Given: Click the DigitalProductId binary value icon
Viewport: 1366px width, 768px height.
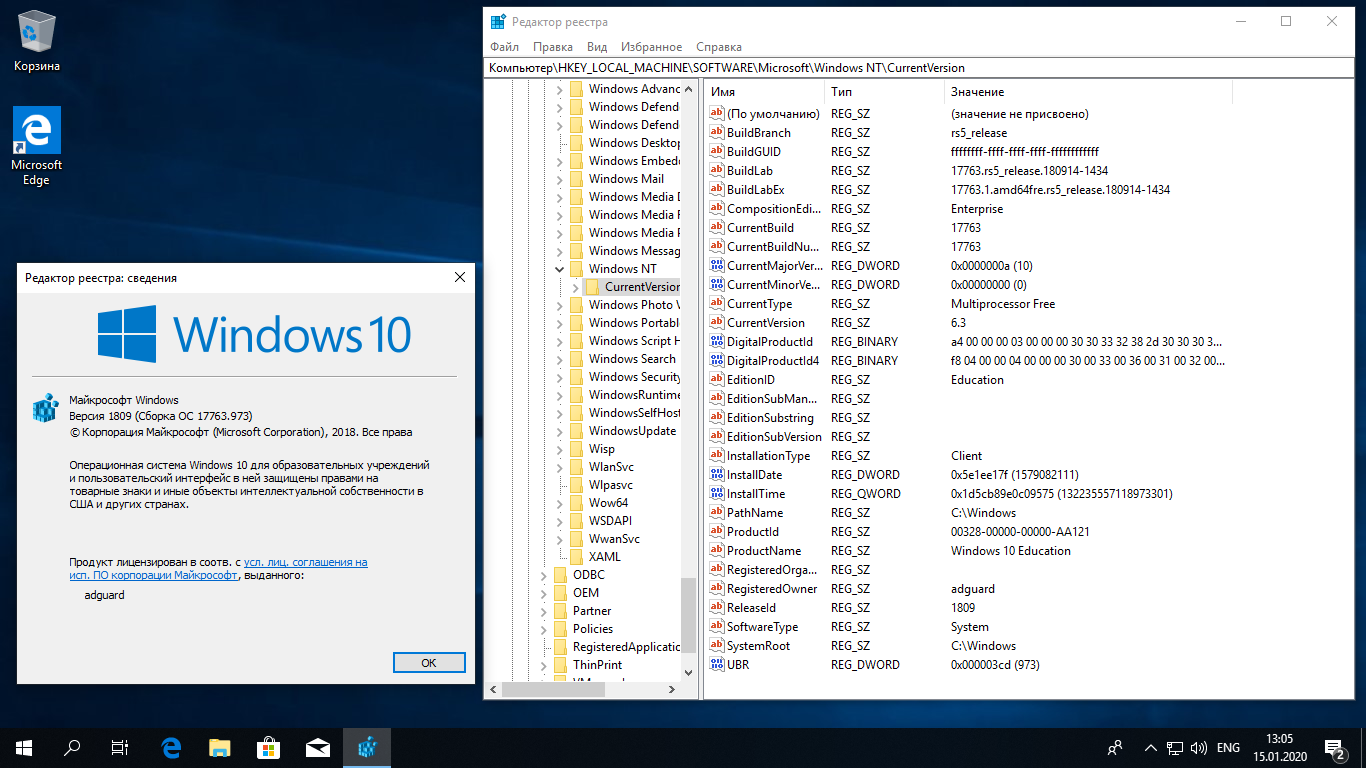Looking at the screenshot, I should pos(716,342).
